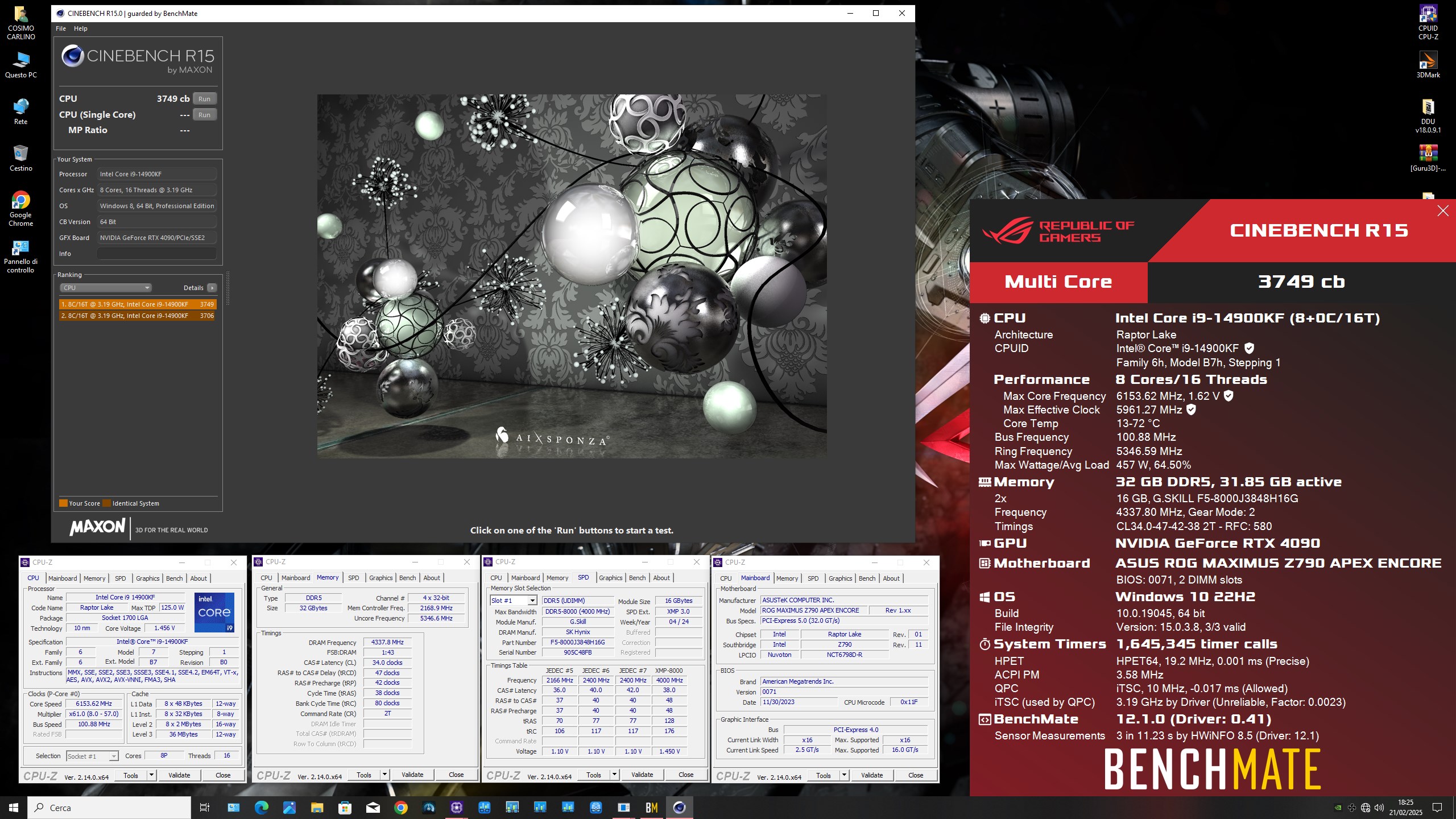Screen dimensions: 1456x819
Task: Open the DDU v18.0.9.1 desktop icon
Action: tap(1428, 117)
